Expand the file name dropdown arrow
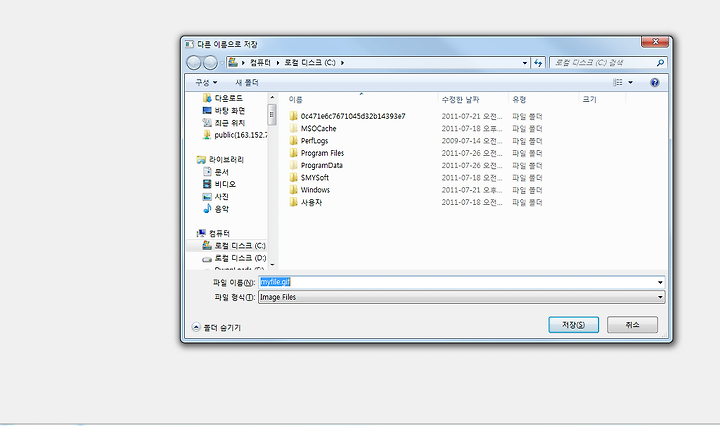 click(x=660, y=282)
